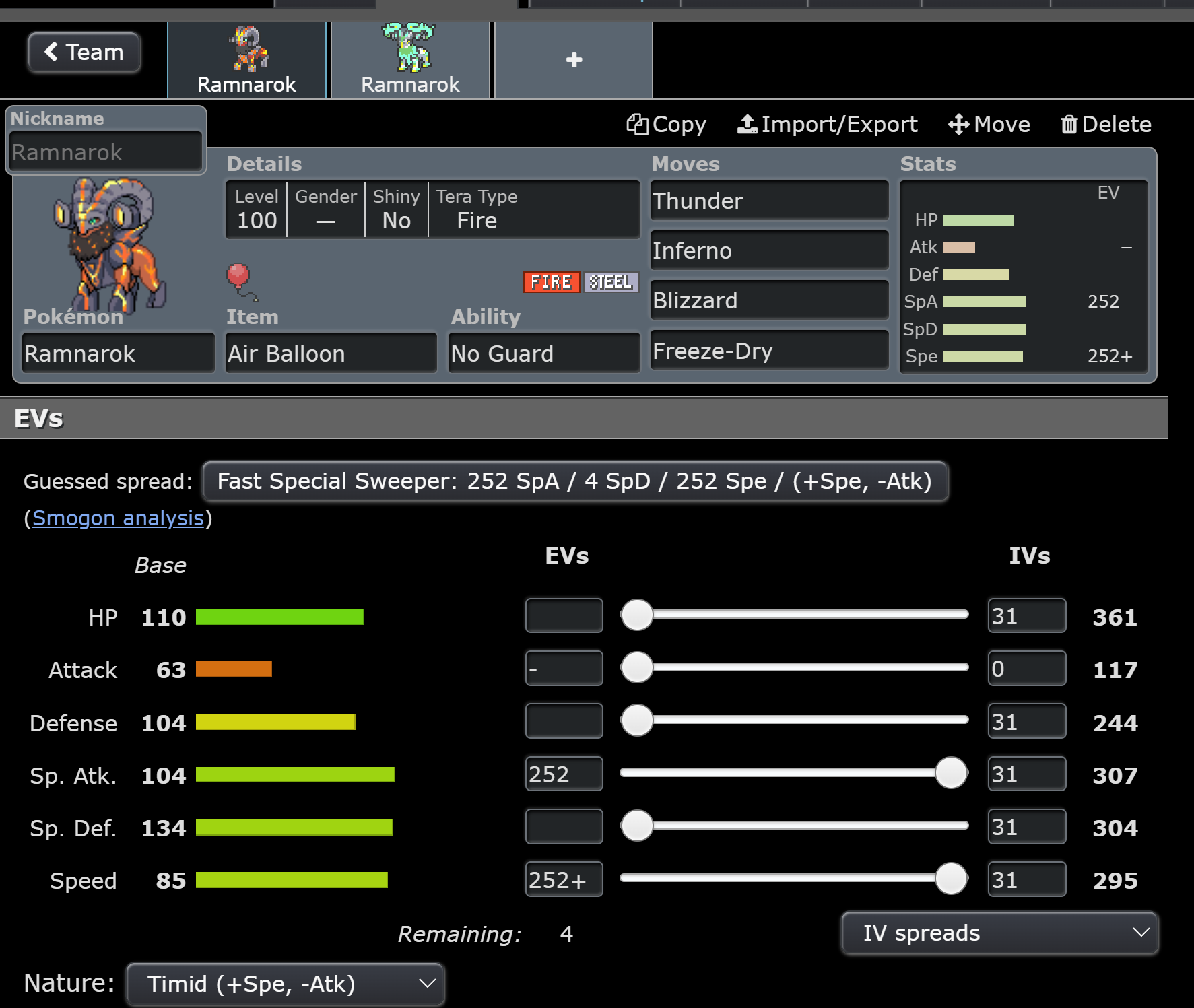Toggle the Shiny No detail
This screenshot has width=1194, height=1008.
(397, 209)
